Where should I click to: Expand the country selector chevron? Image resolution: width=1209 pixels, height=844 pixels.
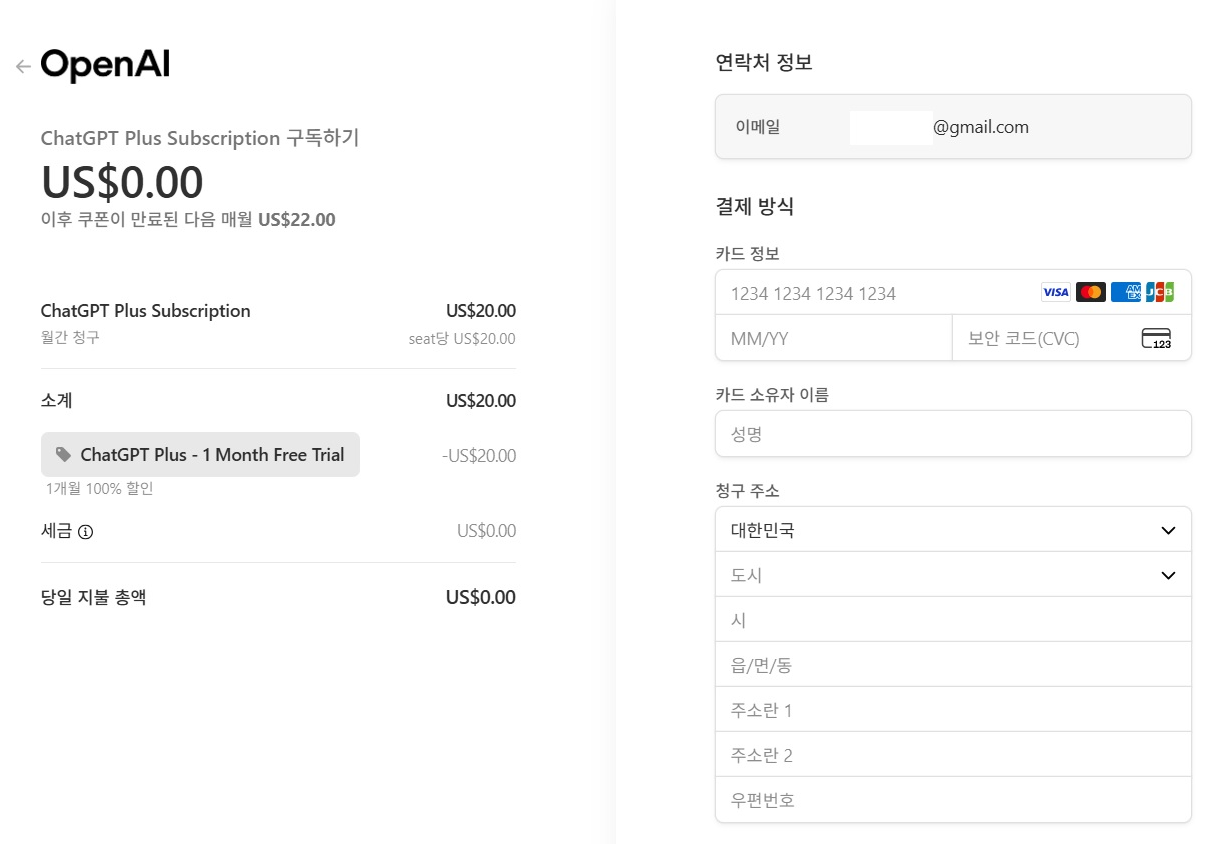click(1167, 530)
